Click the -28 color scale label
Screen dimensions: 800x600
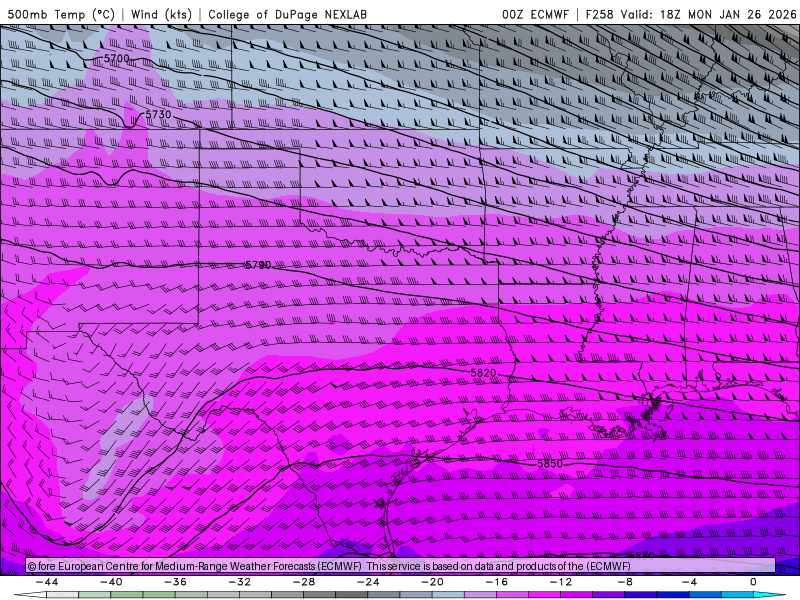coord(304,582)
